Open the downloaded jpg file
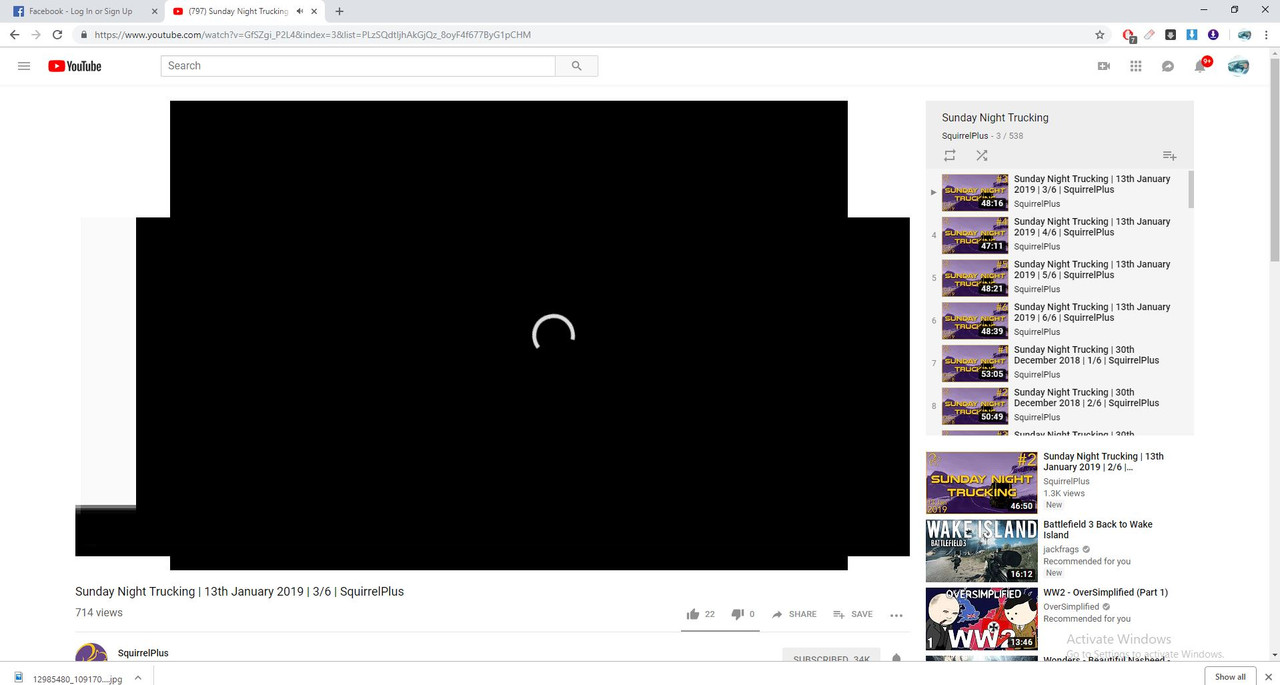The image size is (1280, 685). click(68, 678)
